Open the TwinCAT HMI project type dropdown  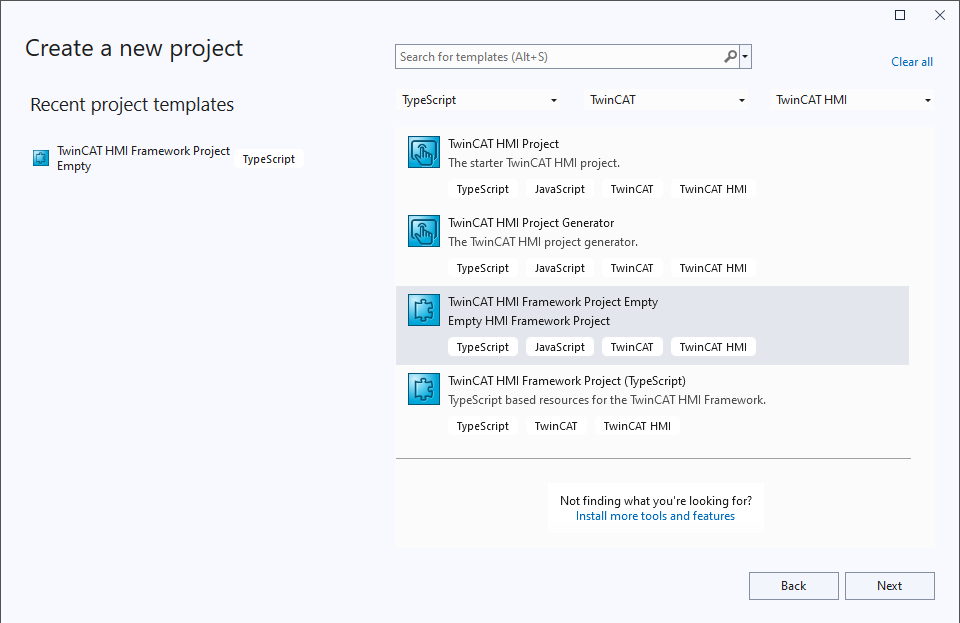coord(854,100)
